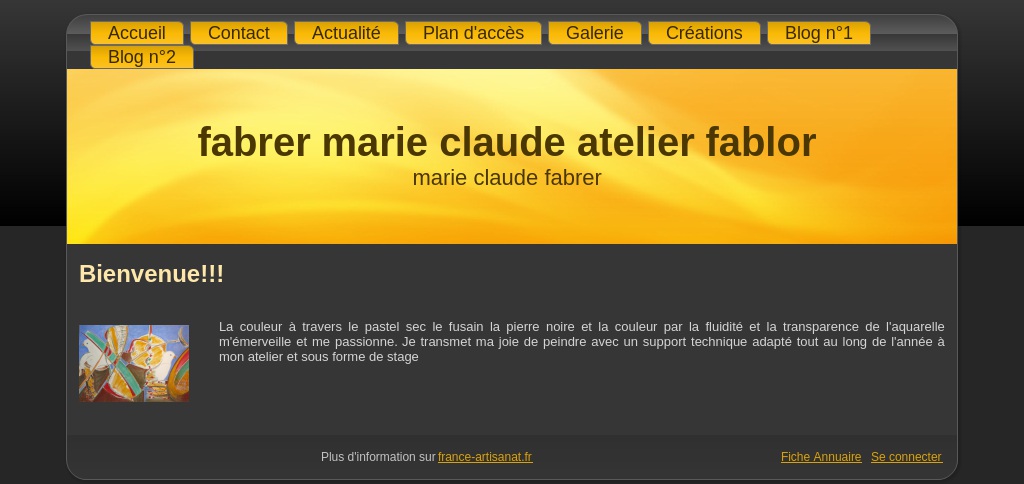Open the Fiche Annuaire link
Image resolution: width=1024 pixels, height=484 pixels.
[x=821, y=457]
